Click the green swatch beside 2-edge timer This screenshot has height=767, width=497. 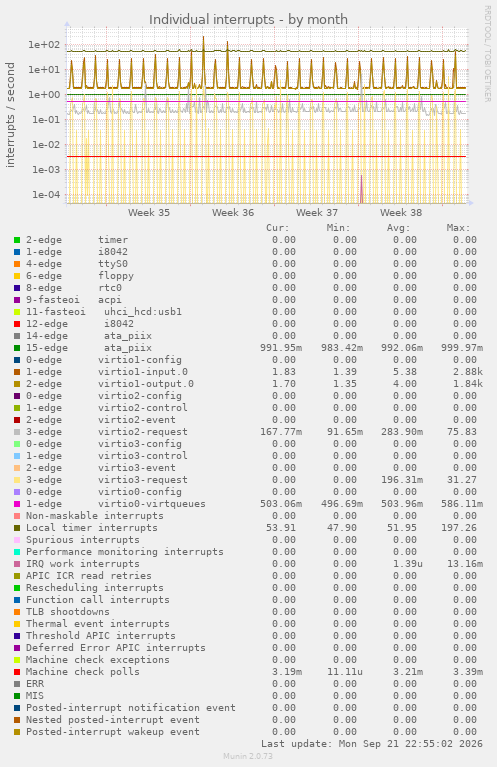[x=17, y=240]
